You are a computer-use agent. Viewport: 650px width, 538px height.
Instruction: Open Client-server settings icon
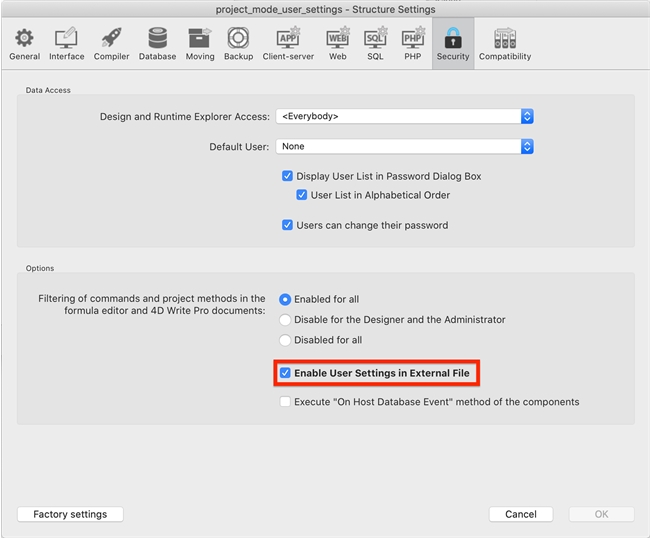tap(288, 40)
